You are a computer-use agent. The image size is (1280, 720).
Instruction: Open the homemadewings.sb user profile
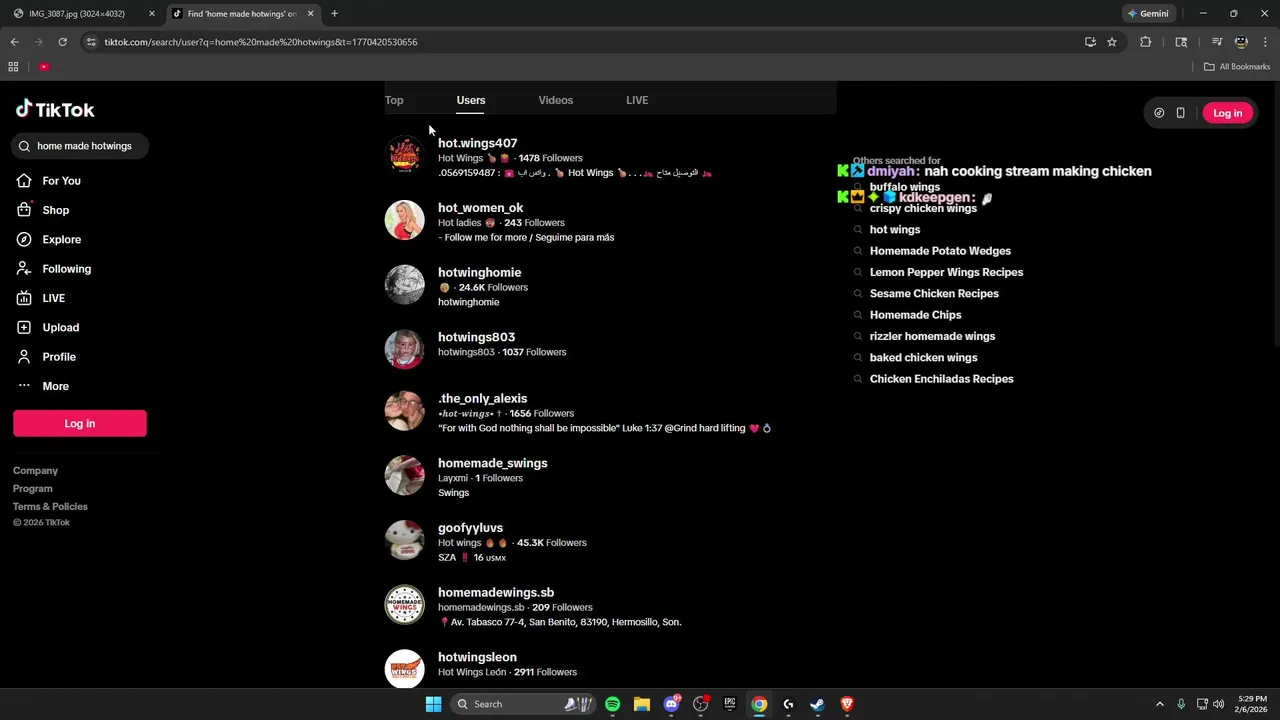(x=496, y=593)
